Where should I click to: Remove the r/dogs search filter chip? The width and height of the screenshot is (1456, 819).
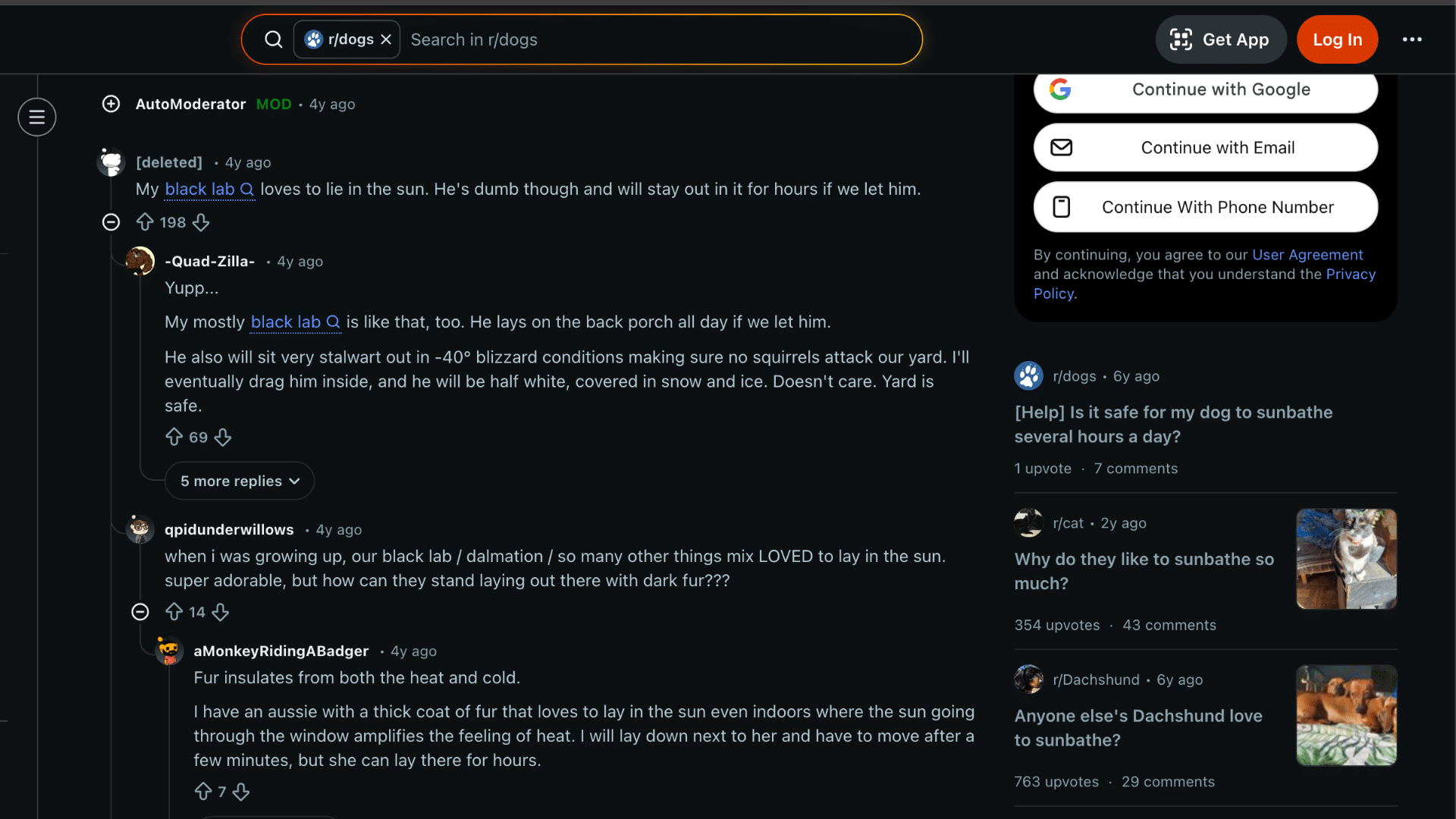pos(386,39)
